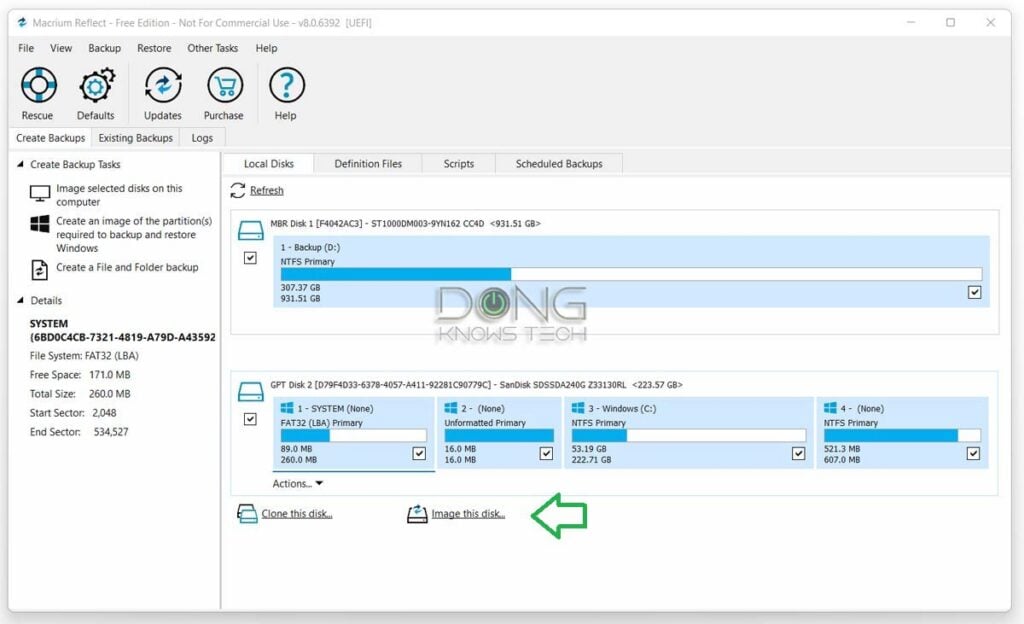The width and height of the screenshot is (1024, 624).
Task: Click Windows flag icon on partition 4
Action: [x=830, y=408]
